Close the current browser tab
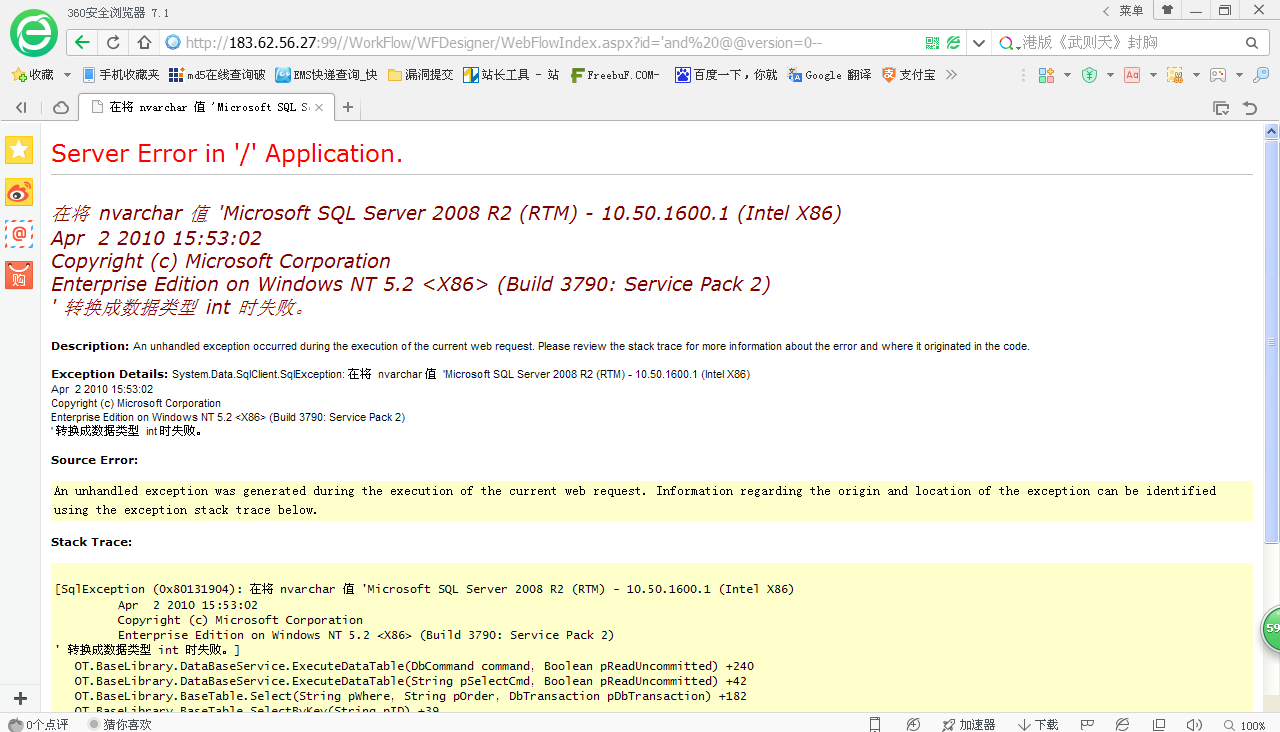The width and height of the screenshot is (1280, 732). [319, 107]
